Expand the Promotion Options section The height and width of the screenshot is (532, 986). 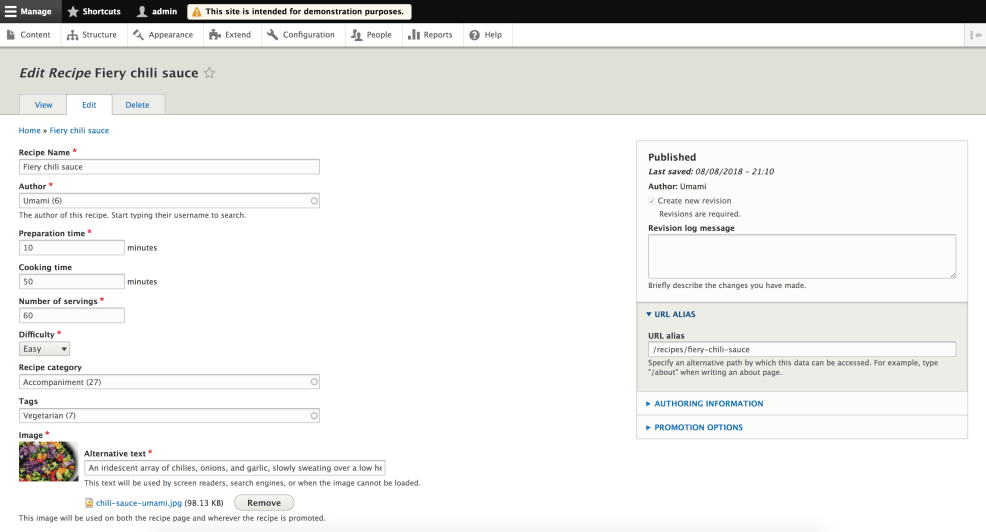point(698,427)
